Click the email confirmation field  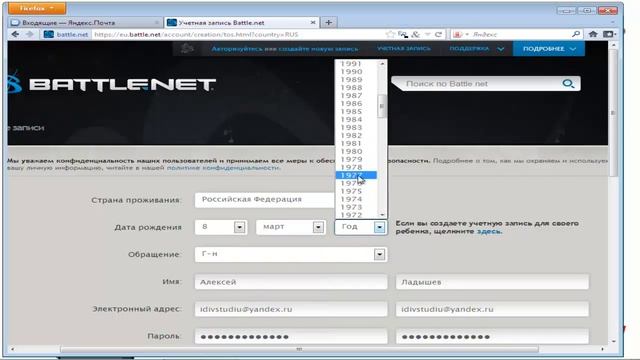pos(492,309)
